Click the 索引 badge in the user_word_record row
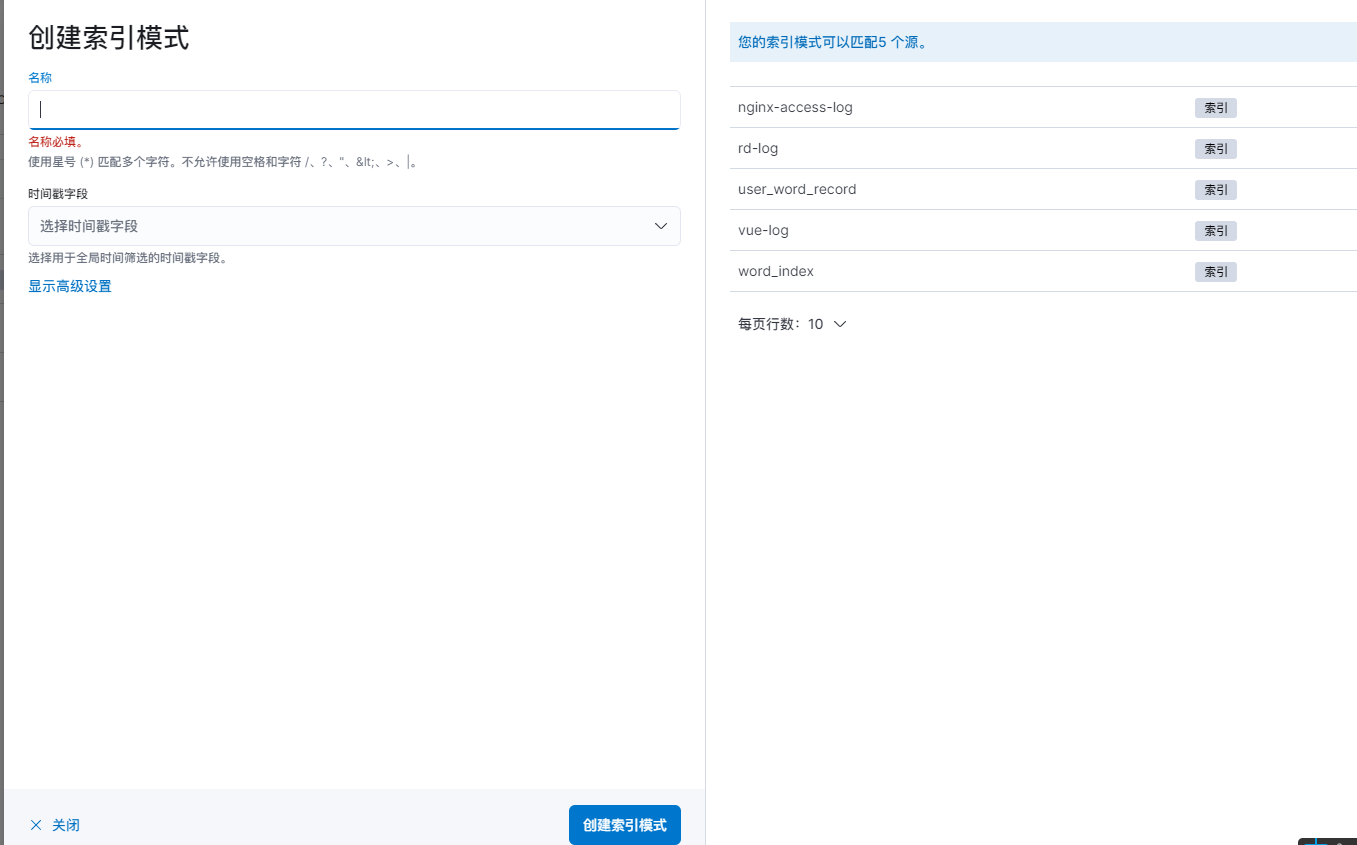 click(x=1216, y=190)
